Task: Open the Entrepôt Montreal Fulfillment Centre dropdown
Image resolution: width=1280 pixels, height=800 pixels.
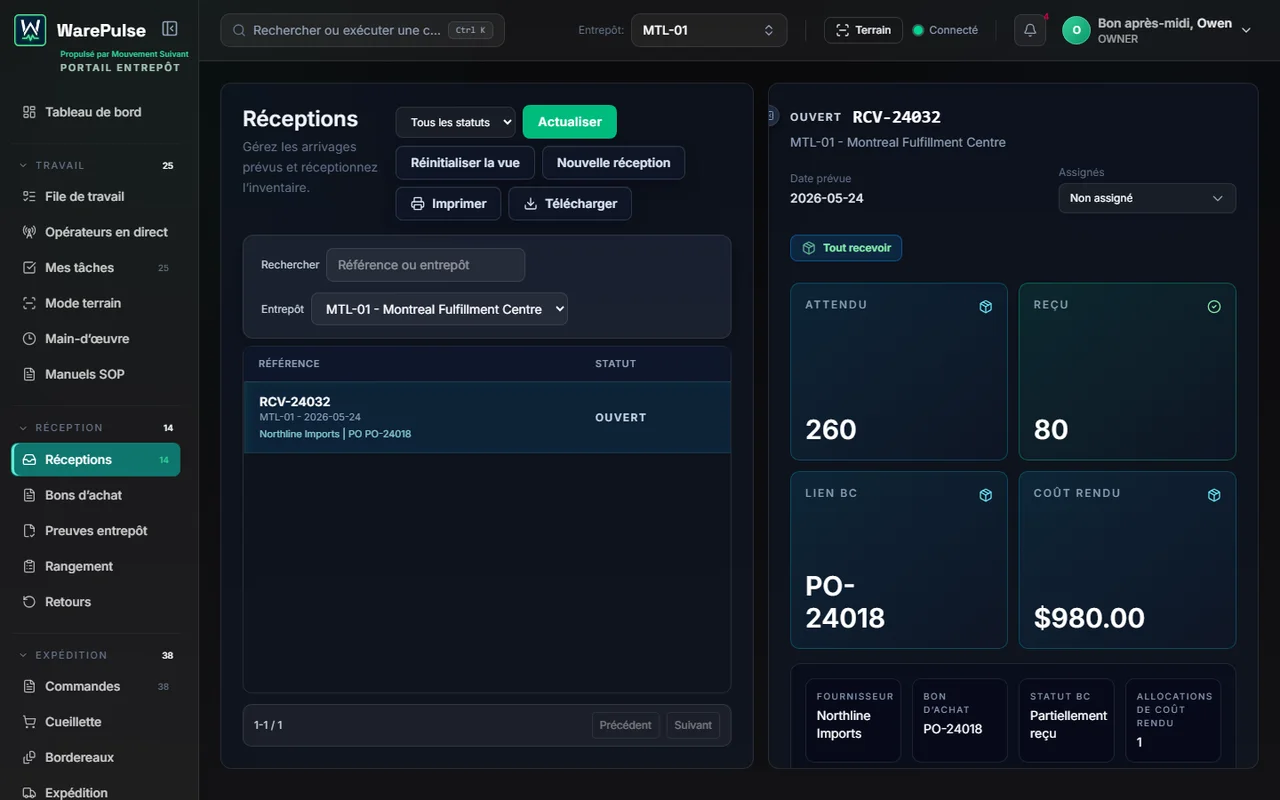Action: click(x=439, y=309)
